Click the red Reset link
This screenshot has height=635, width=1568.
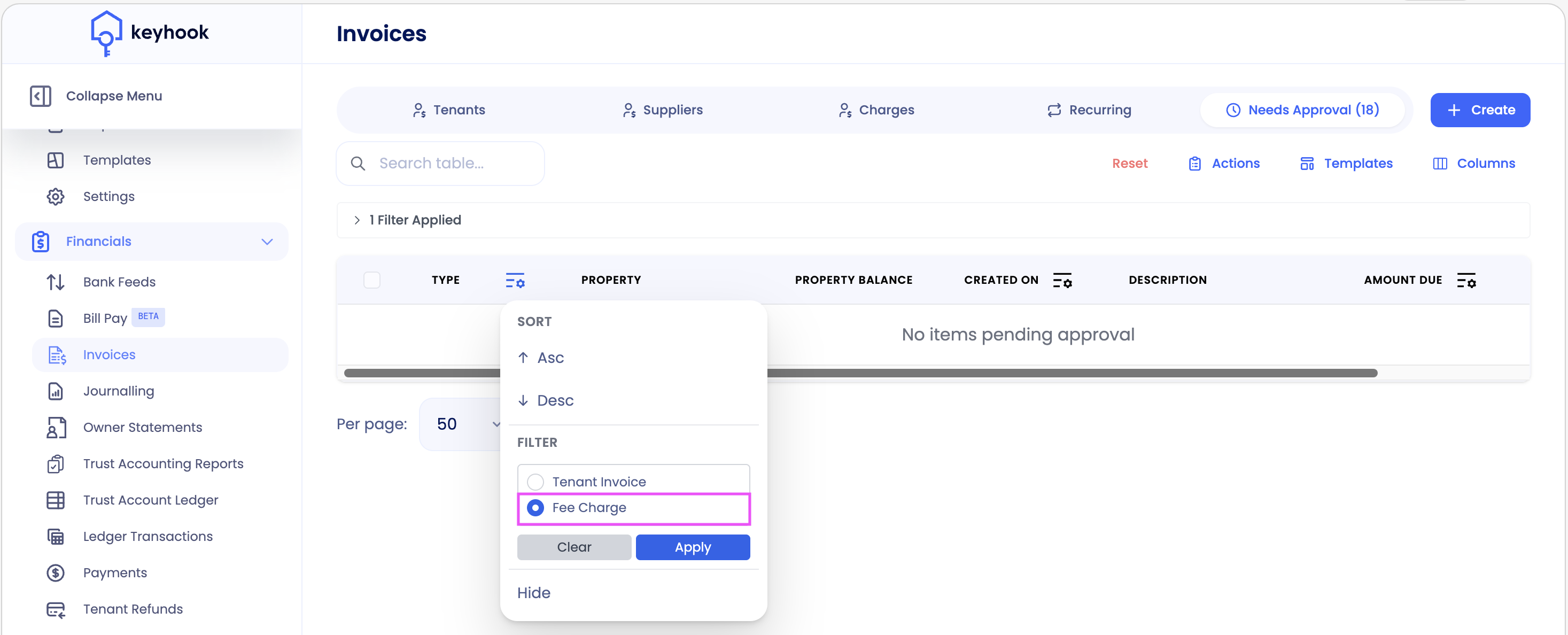[1130, 163]
